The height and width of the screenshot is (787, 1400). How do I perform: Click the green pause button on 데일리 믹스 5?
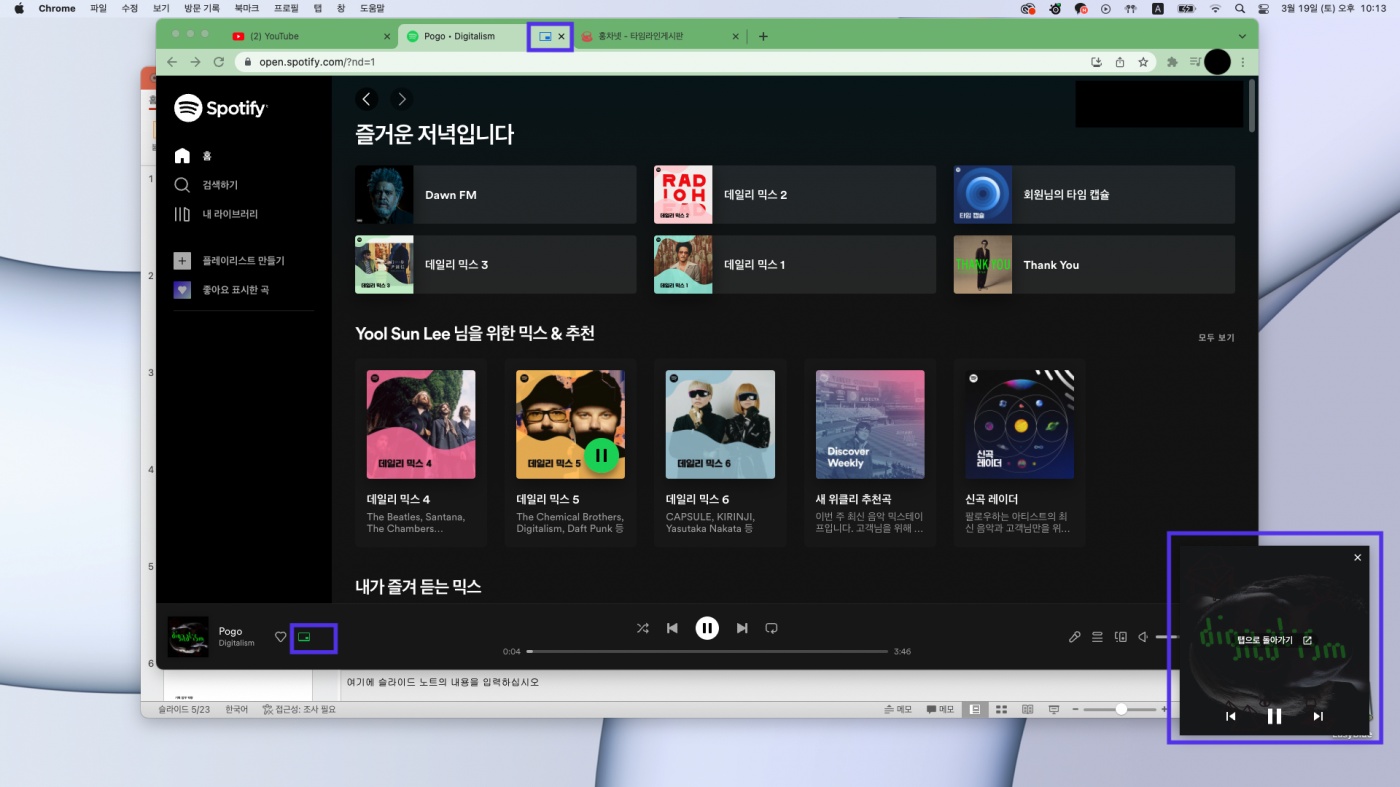(601, 455)
